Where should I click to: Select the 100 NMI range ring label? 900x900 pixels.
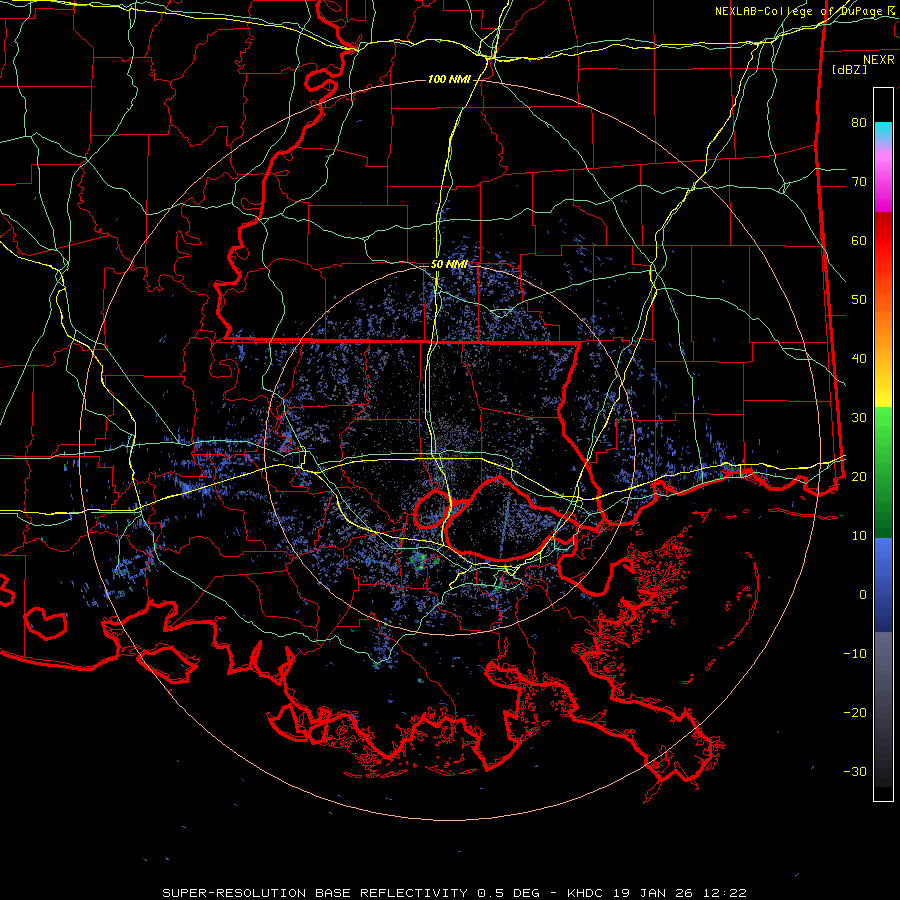pos(449,79)
